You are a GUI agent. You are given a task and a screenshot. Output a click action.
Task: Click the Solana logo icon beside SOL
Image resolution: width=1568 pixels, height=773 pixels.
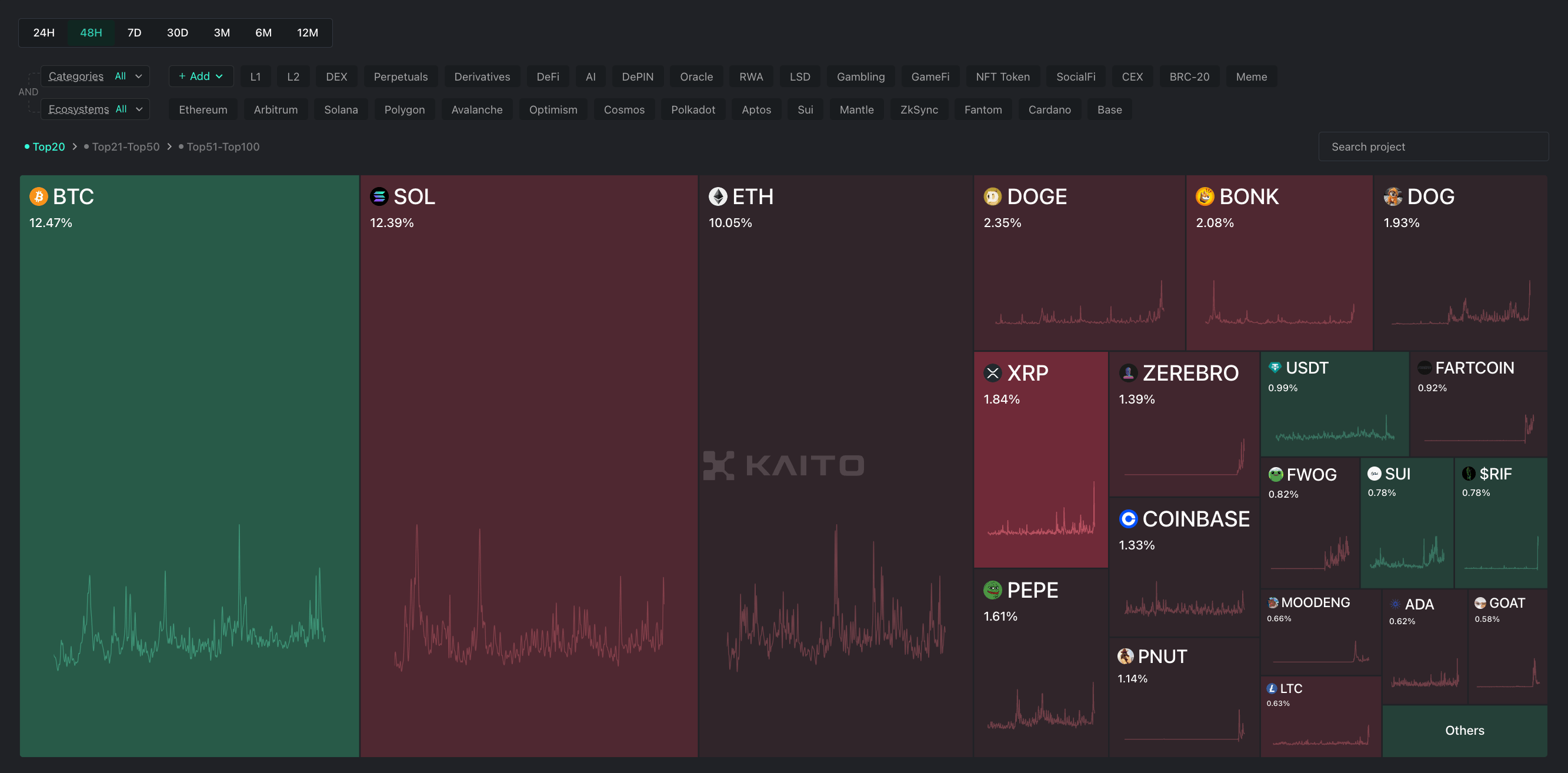coord(379,196)
